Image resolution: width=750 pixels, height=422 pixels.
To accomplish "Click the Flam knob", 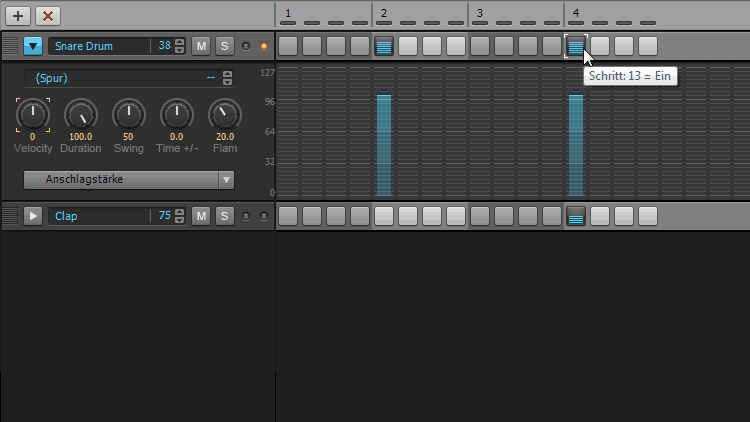I will coord(224,115).
